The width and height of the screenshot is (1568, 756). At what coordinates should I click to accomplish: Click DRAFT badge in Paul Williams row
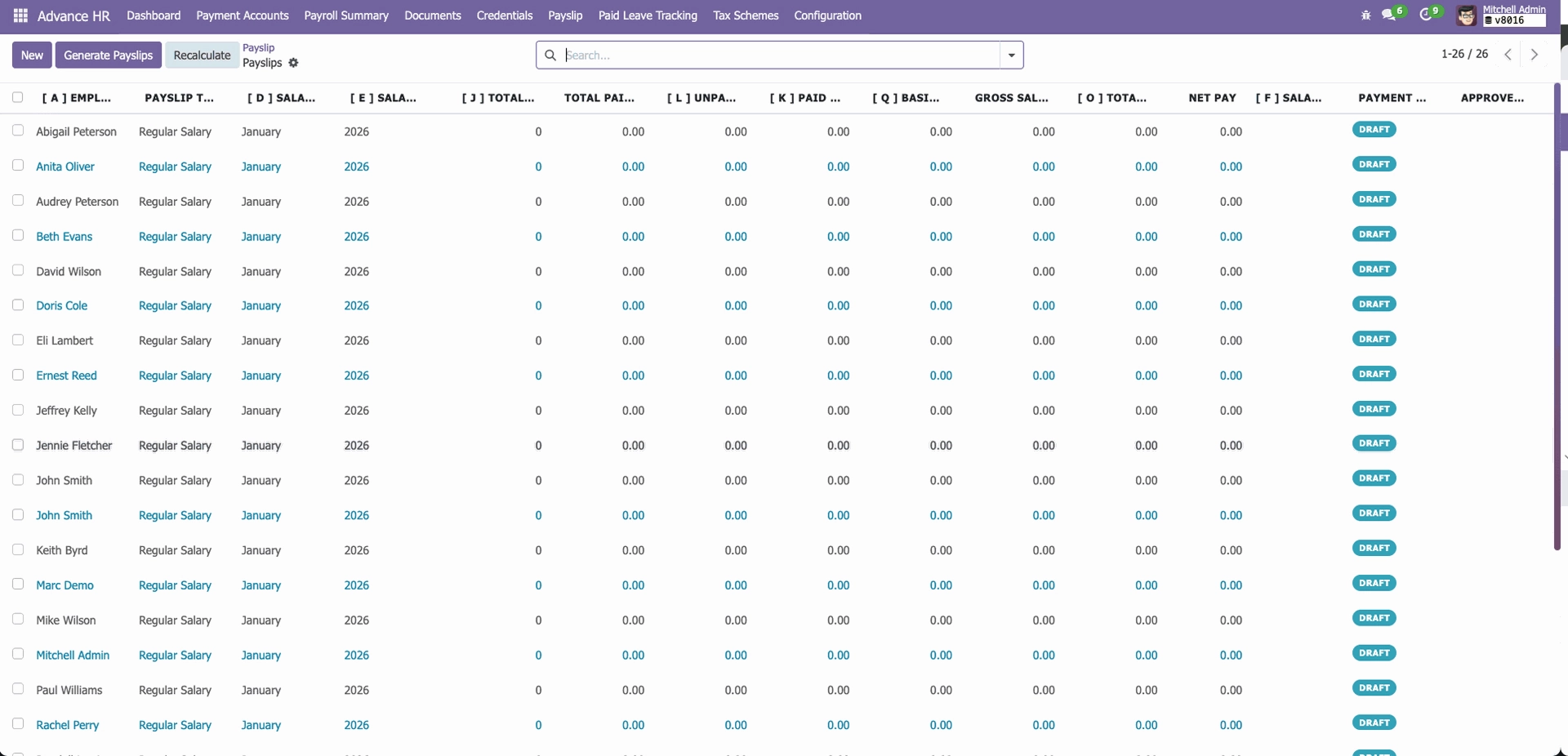click(x=1374, y=687)
